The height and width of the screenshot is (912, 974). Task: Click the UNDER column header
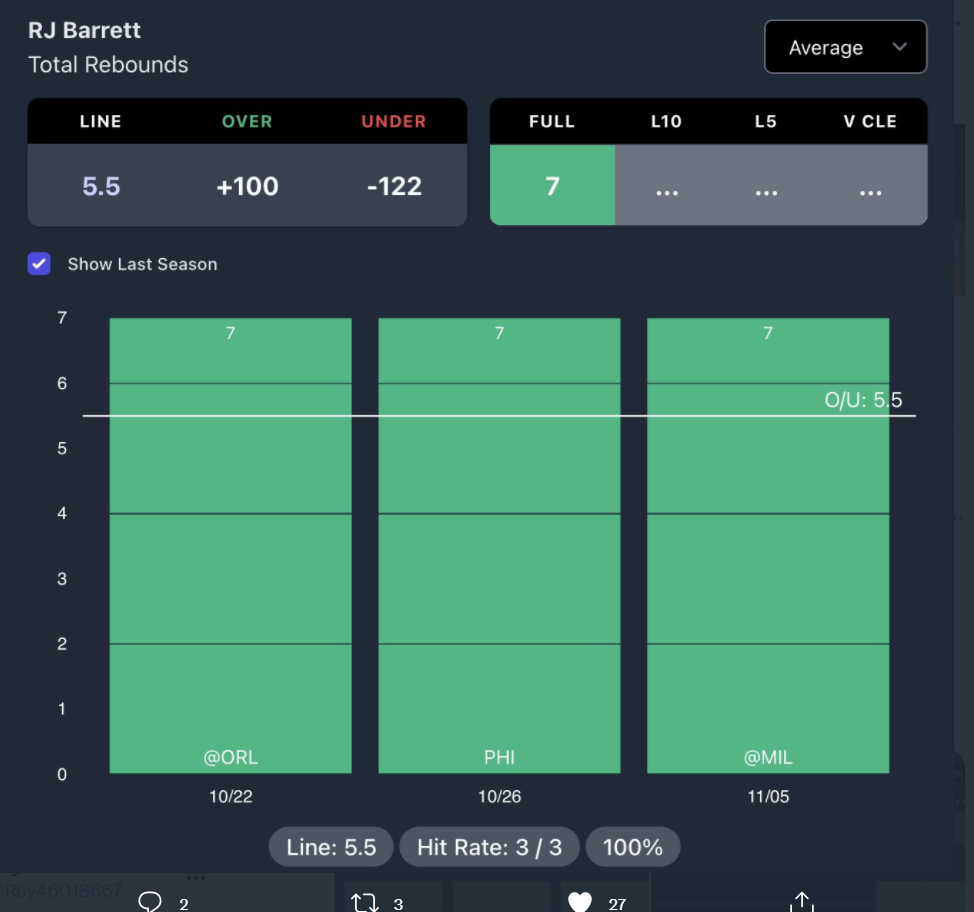point(394,121)
